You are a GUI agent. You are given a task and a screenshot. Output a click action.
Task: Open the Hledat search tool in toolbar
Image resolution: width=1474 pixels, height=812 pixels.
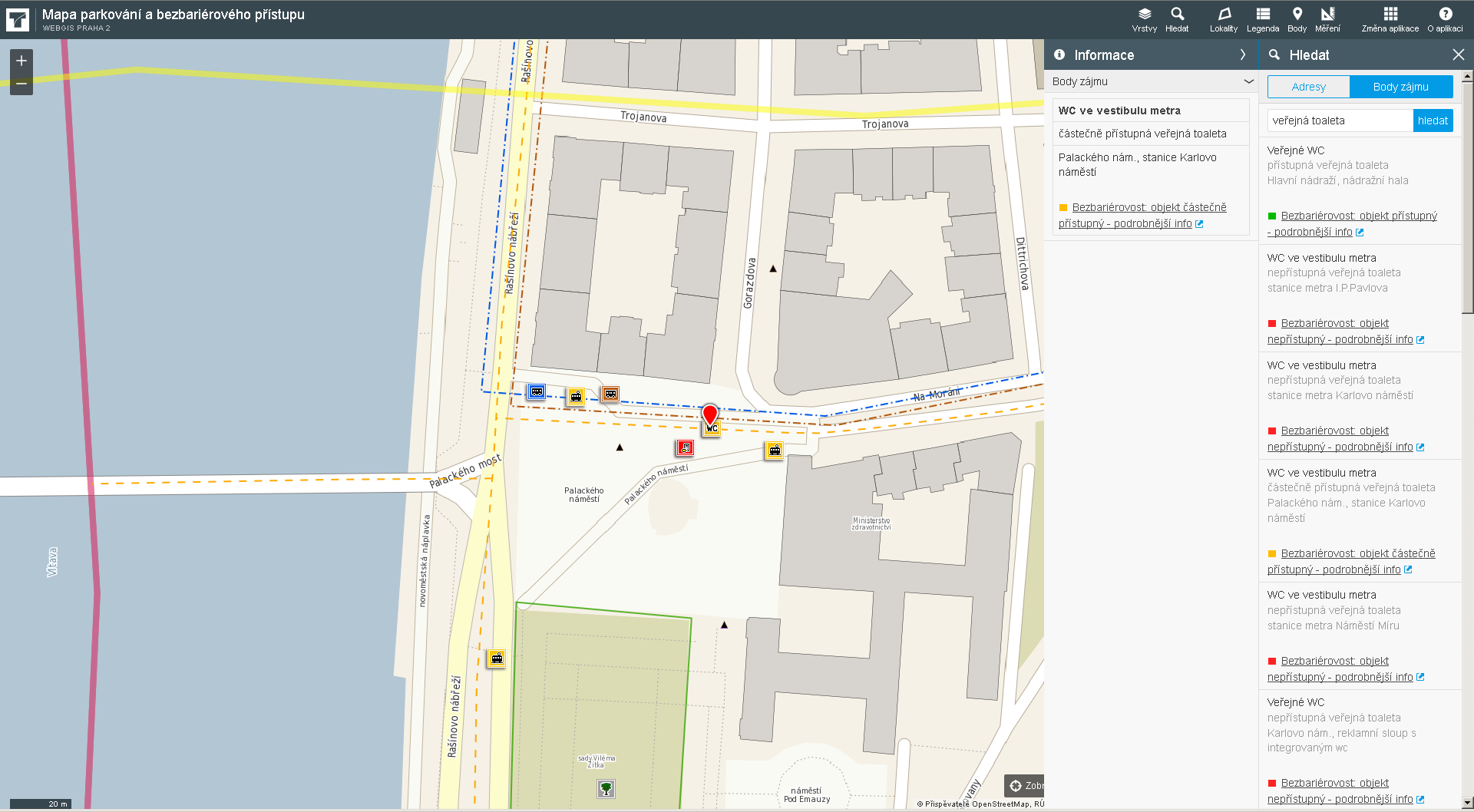tap(1177, 20)
